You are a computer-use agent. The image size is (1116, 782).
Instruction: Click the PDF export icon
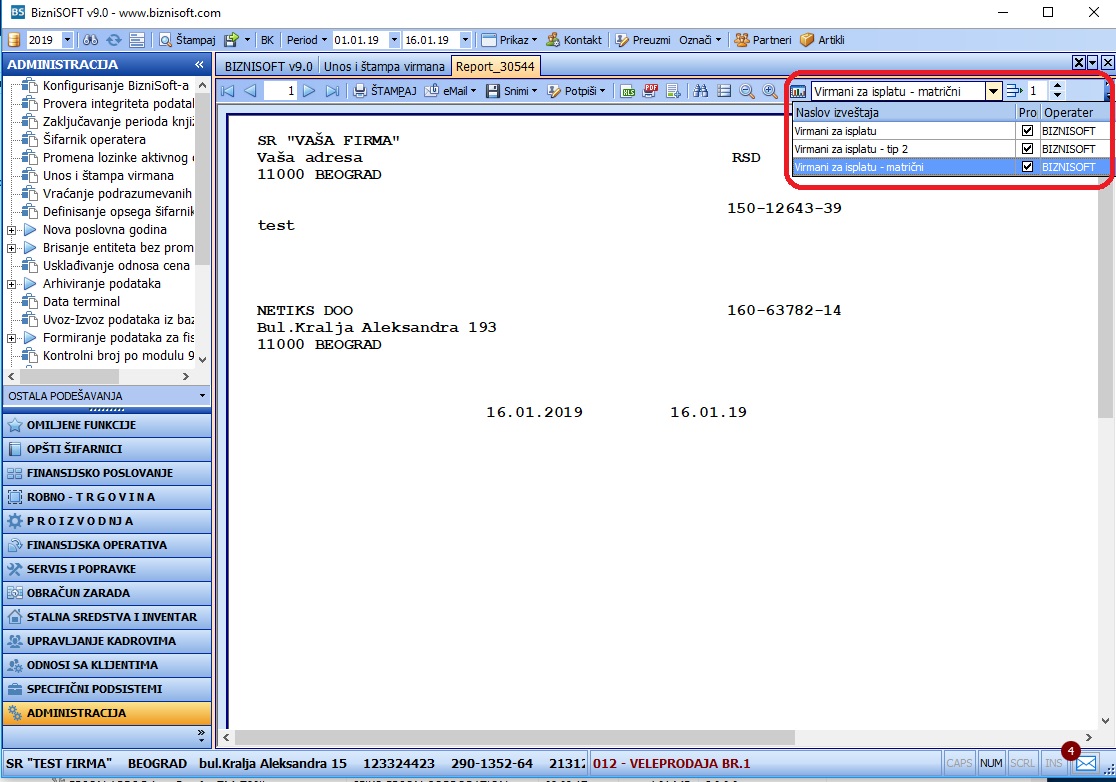pos(650,91)
